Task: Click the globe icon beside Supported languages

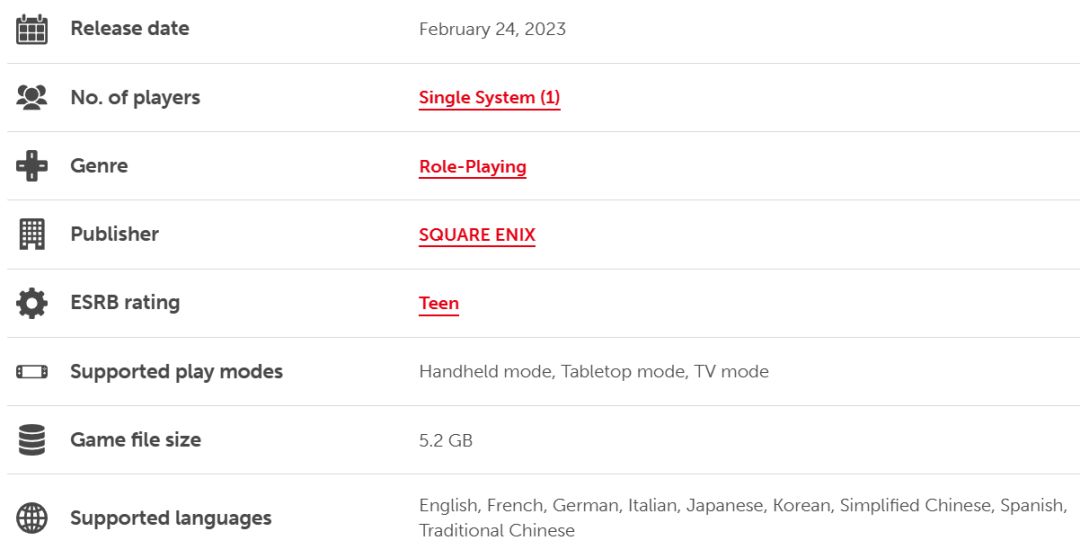Action: (32, 518)
